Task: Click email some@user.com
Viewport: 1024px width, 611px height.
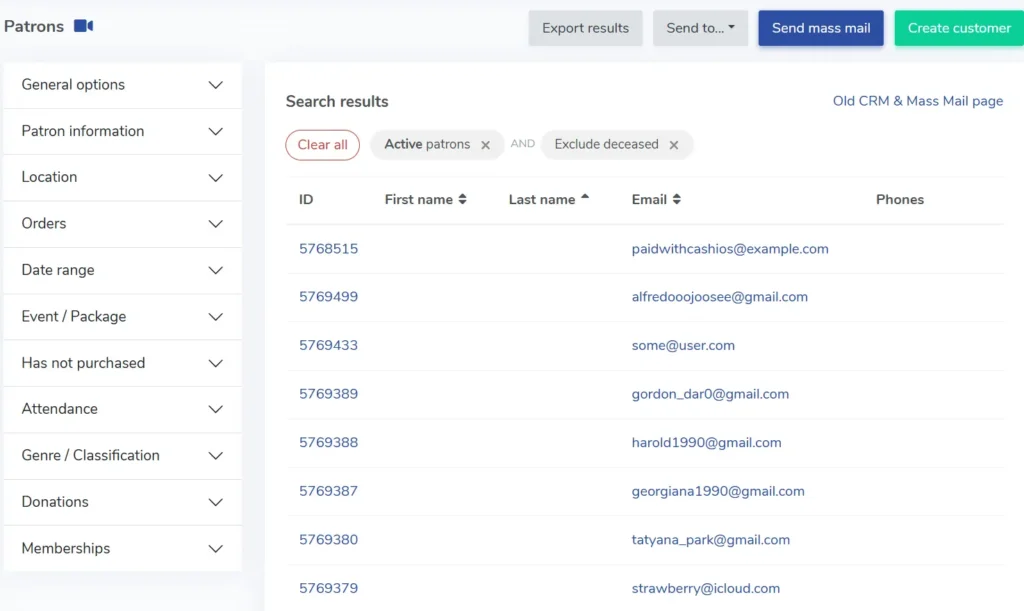Action: point(683,345)
